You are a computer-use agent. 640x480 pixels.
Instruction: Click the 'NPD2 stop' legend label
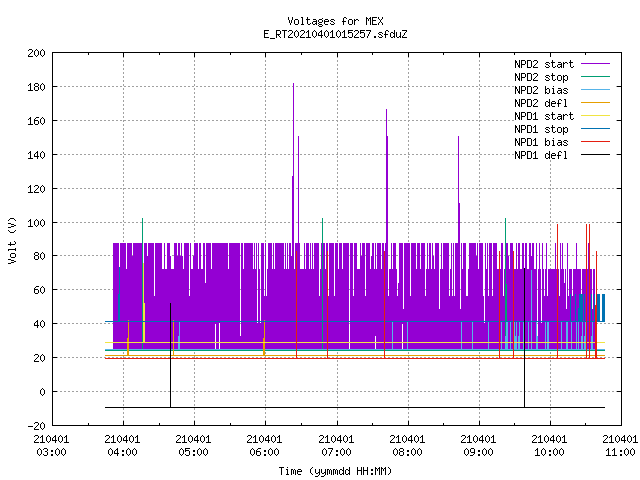(x=541, y=77)
